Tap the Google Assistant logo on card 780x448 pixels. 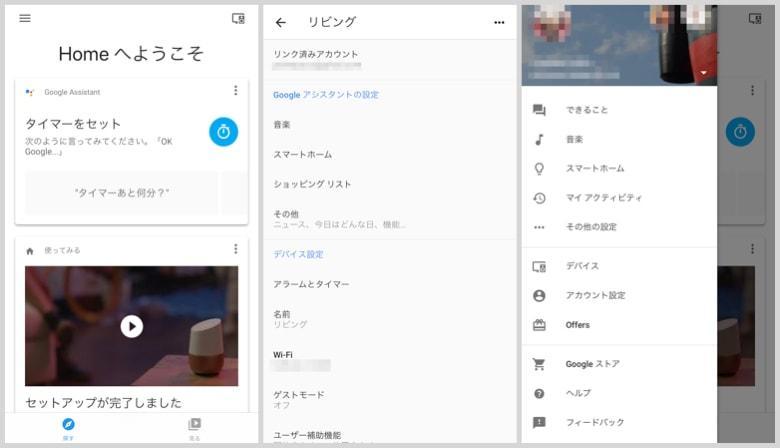(x=30, y=92)
